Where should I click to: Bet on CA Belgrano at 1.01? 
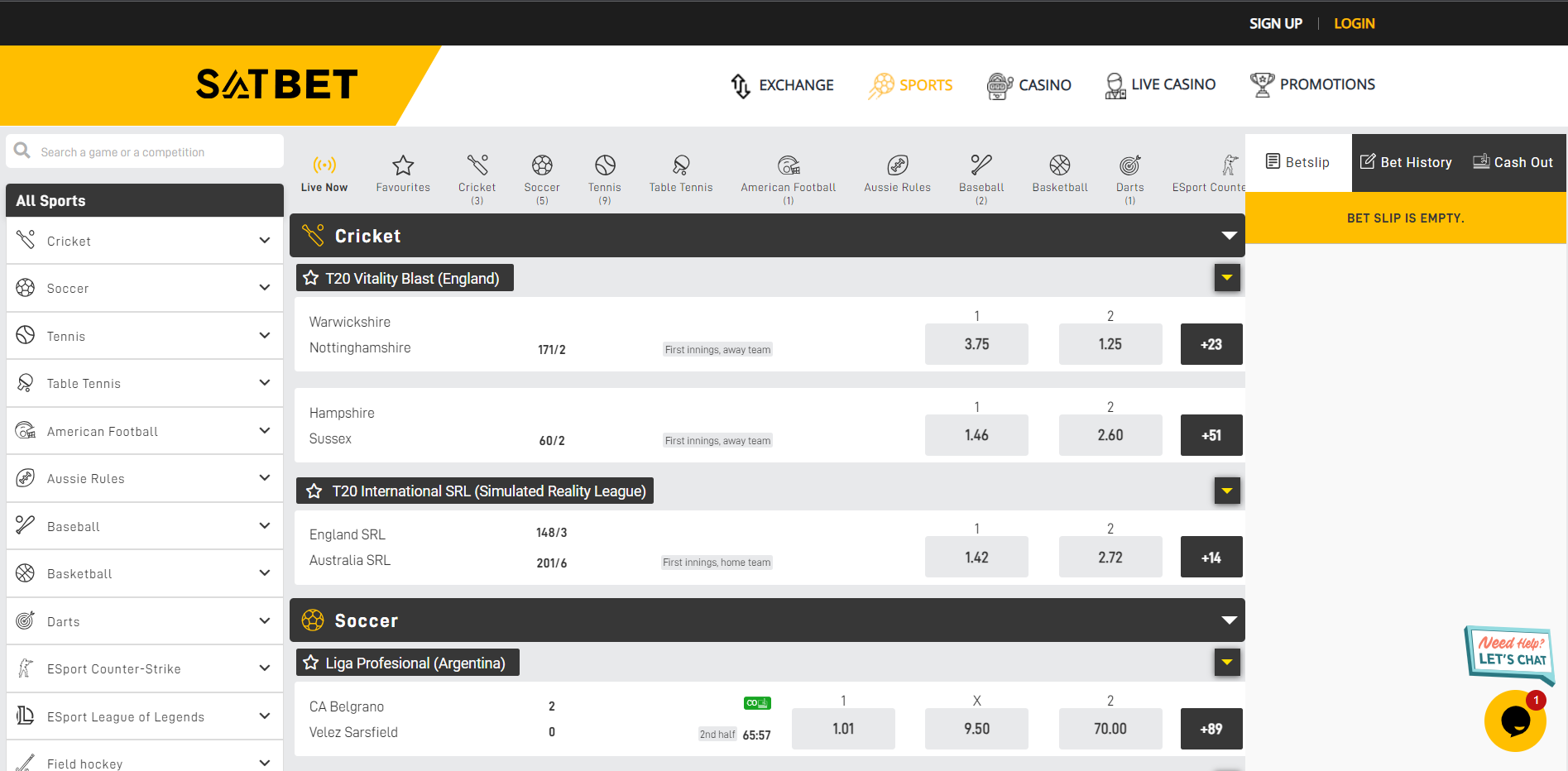point(843,729)
